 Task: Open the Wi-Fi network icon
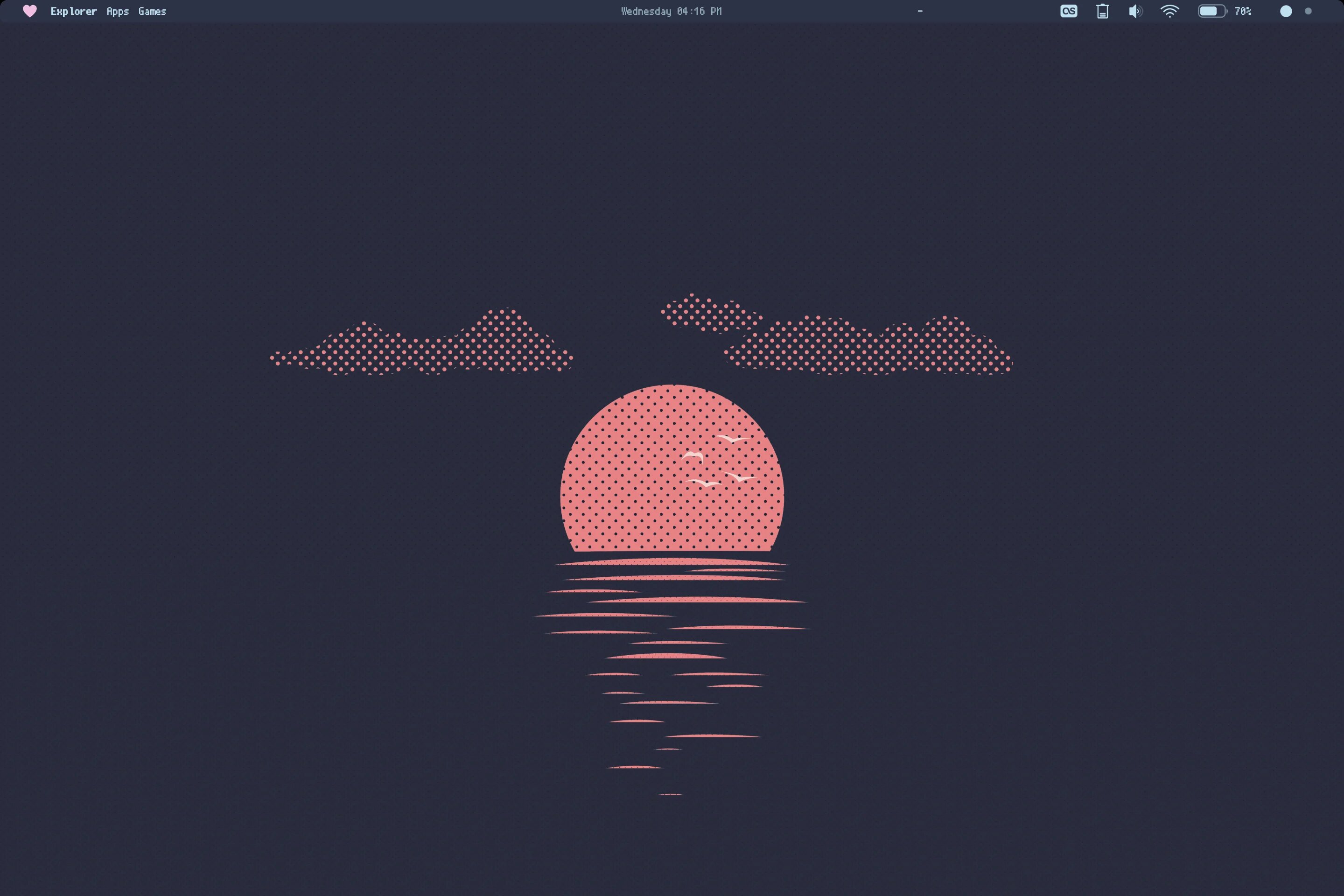(x=1170, y=11)
